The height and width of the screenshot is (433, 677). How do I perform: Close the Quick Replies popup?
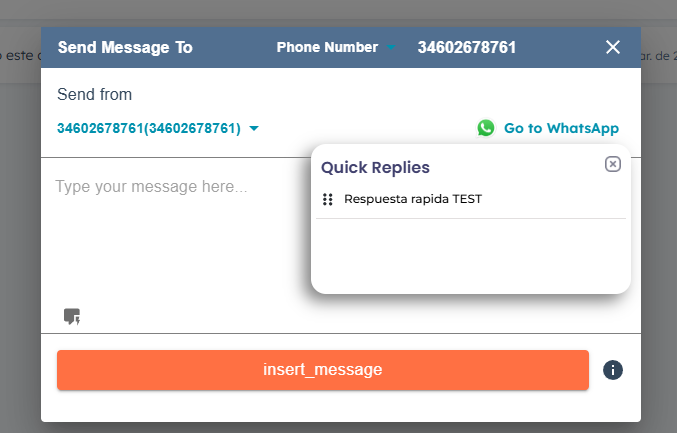[613, 164]
